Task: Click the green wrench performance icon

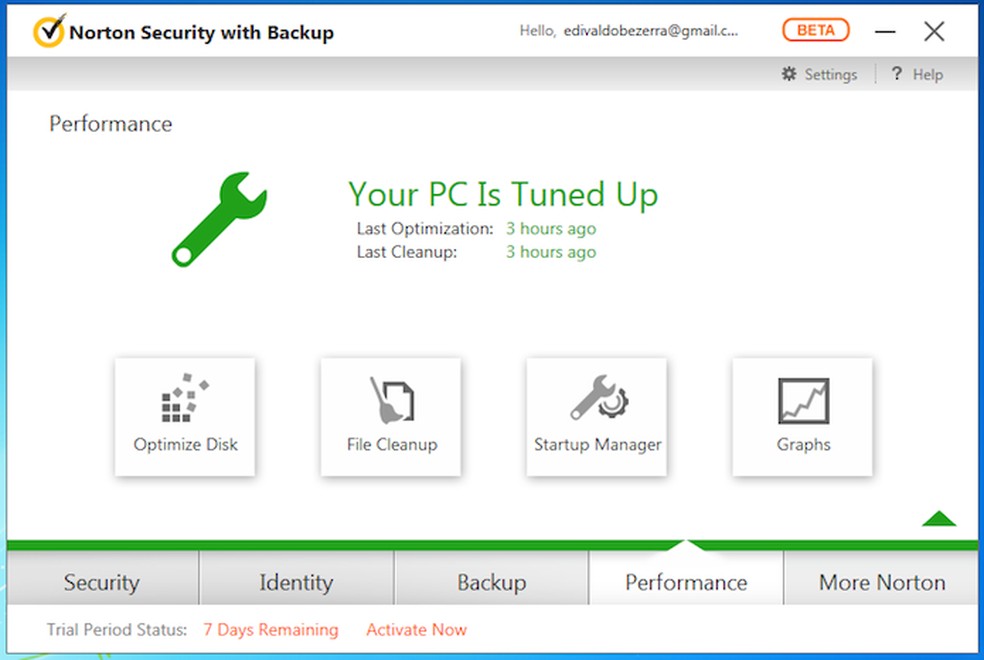Action: 218,219
